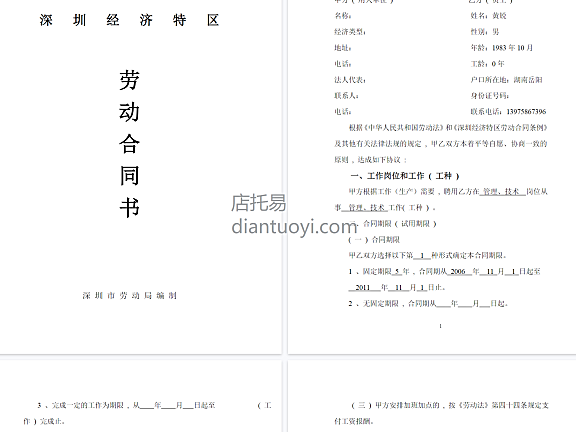This screenshot has width=576, height=432.
Task: Click the line '付工资报酬。' on the fourth page
Action: (354, 421)
